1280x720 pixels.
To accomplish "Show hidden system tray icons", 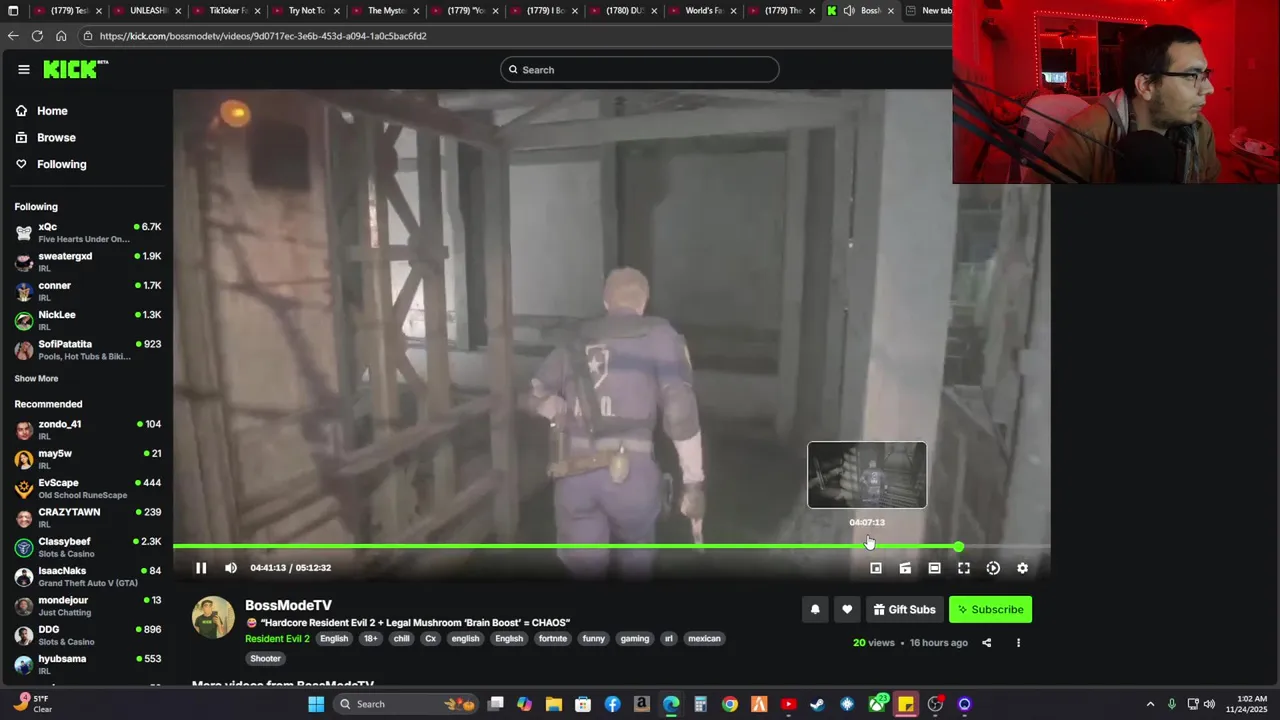I will click(1150, 704).
